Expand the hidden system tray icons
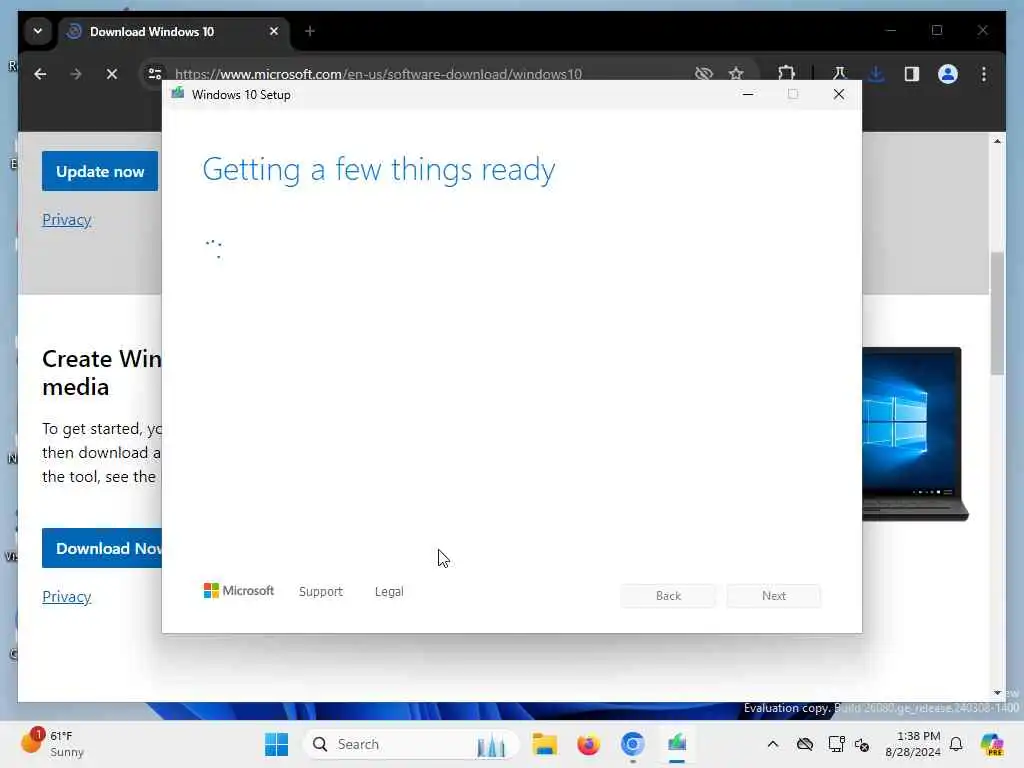Viewport: 1024px width, 768px height. 773,744
